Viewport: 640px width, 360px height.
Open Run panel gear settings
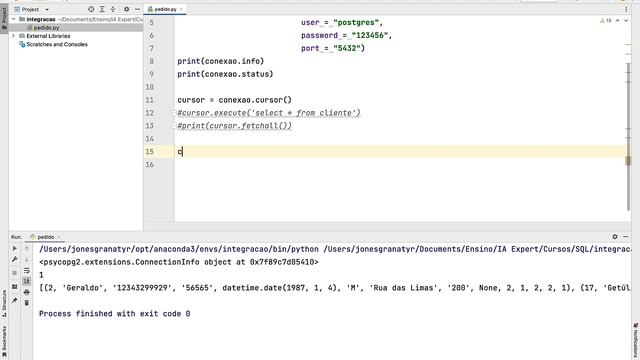(615, 237)
